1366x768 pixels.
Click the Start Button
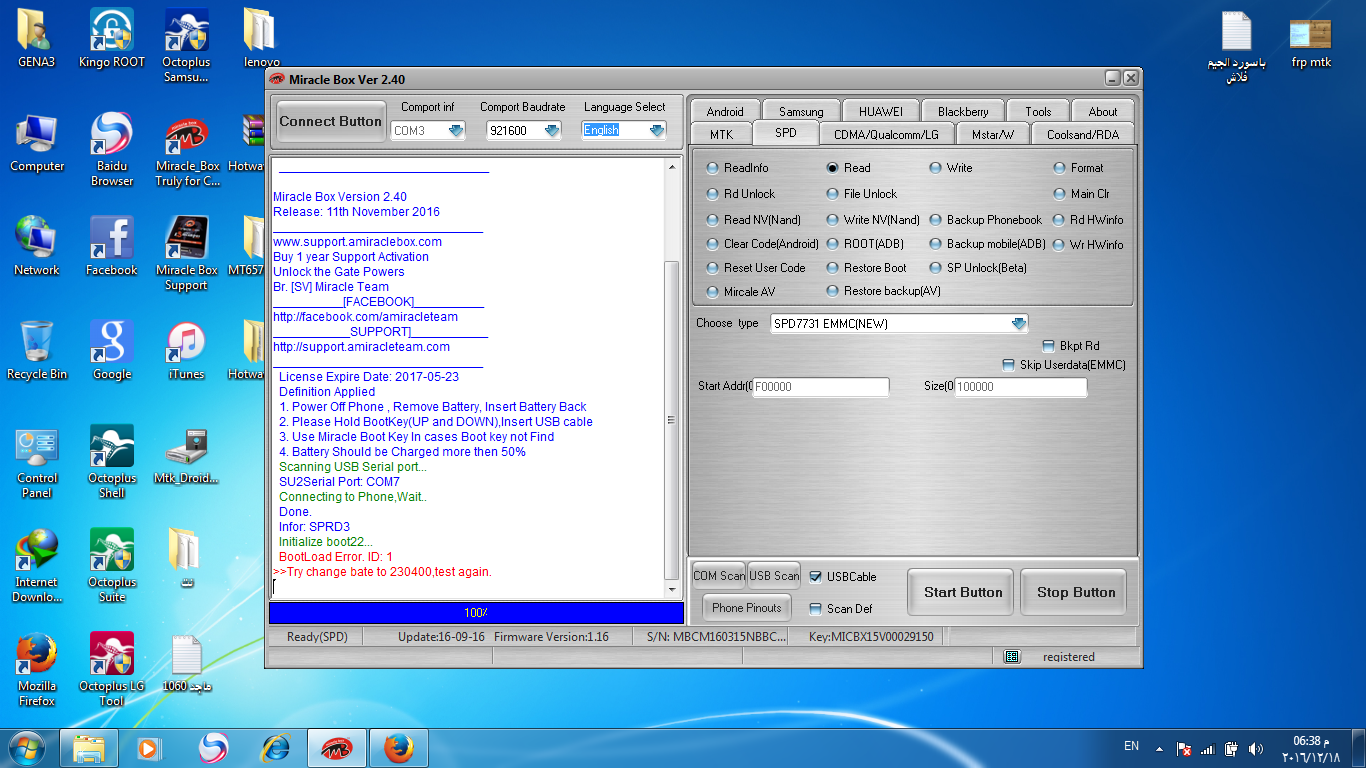click(963, 593)
